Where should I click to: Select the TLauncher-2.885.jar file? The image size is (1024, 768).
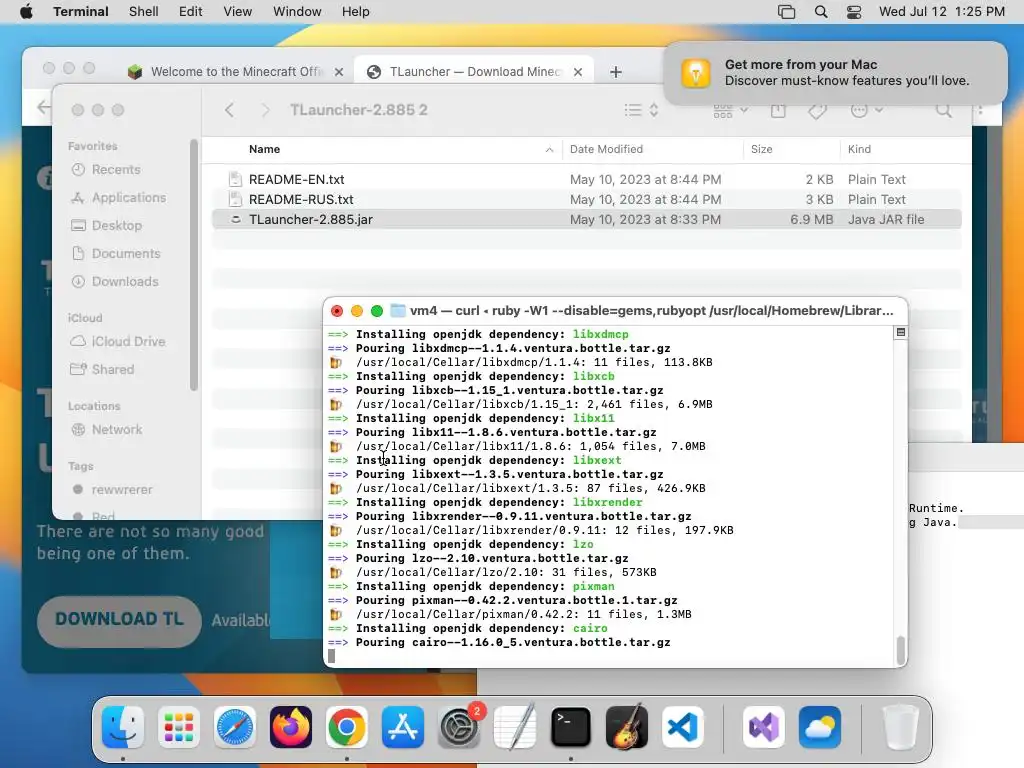point(586,220)
